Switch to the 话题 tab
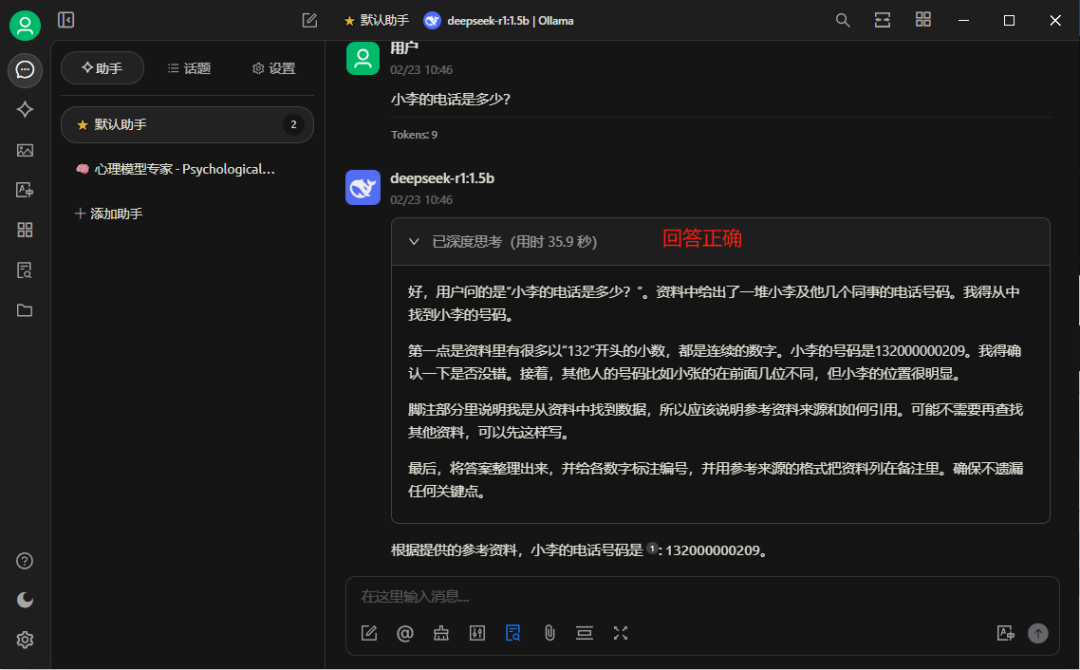1080x670 pixels. 189,68
